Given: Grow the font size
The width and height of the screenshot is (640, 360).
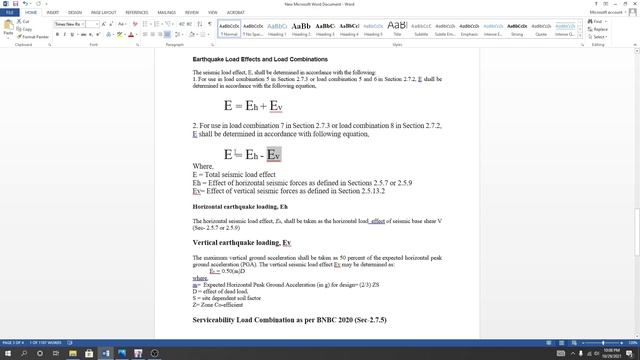Looking at the screenshot, I should pos(104,24).
